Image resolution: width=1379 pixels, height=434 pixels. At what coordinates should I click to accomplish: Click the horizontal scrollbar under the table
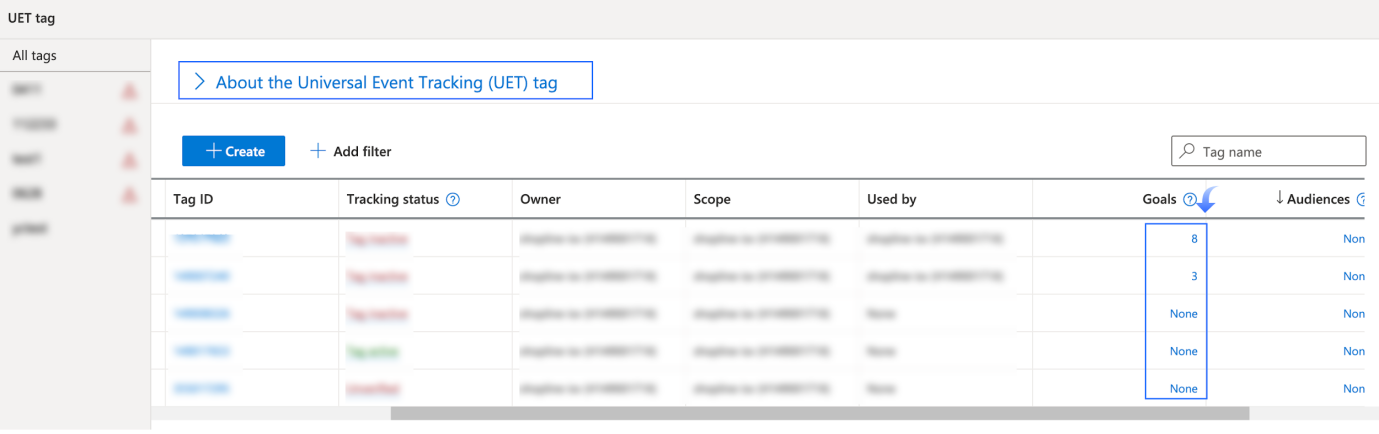820,413
